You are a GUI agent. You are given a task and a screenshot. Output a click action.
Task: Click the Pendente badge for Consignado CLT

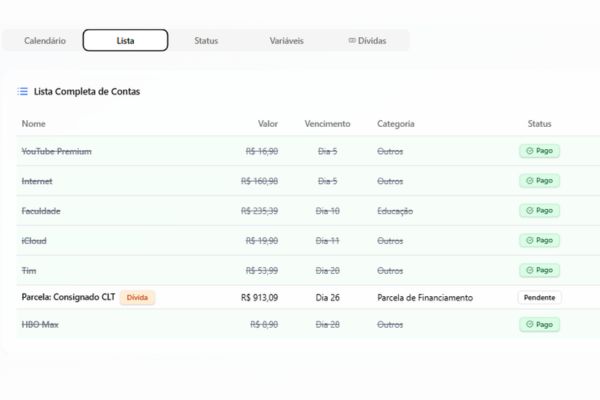539,297
